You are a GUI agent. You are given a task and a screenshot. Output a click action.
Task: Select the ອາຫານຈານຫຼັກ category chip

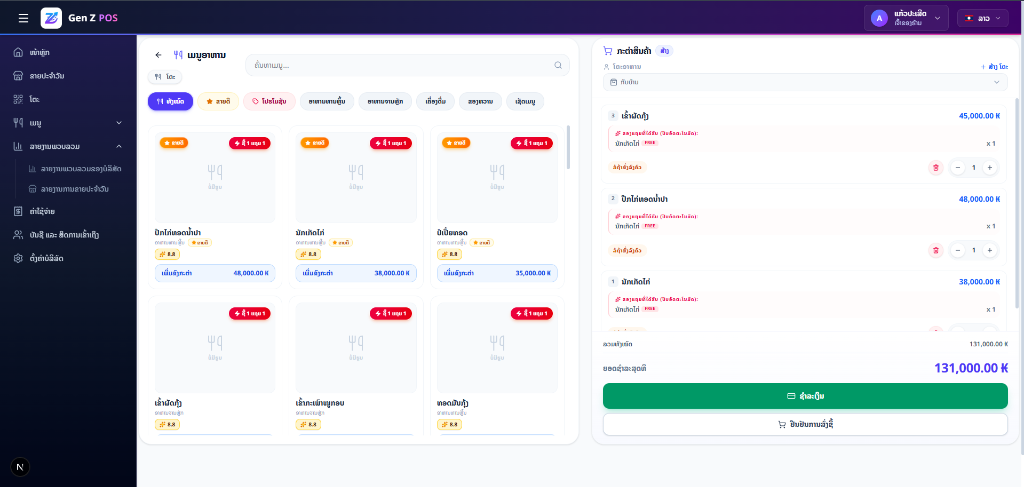click(385, 101)
